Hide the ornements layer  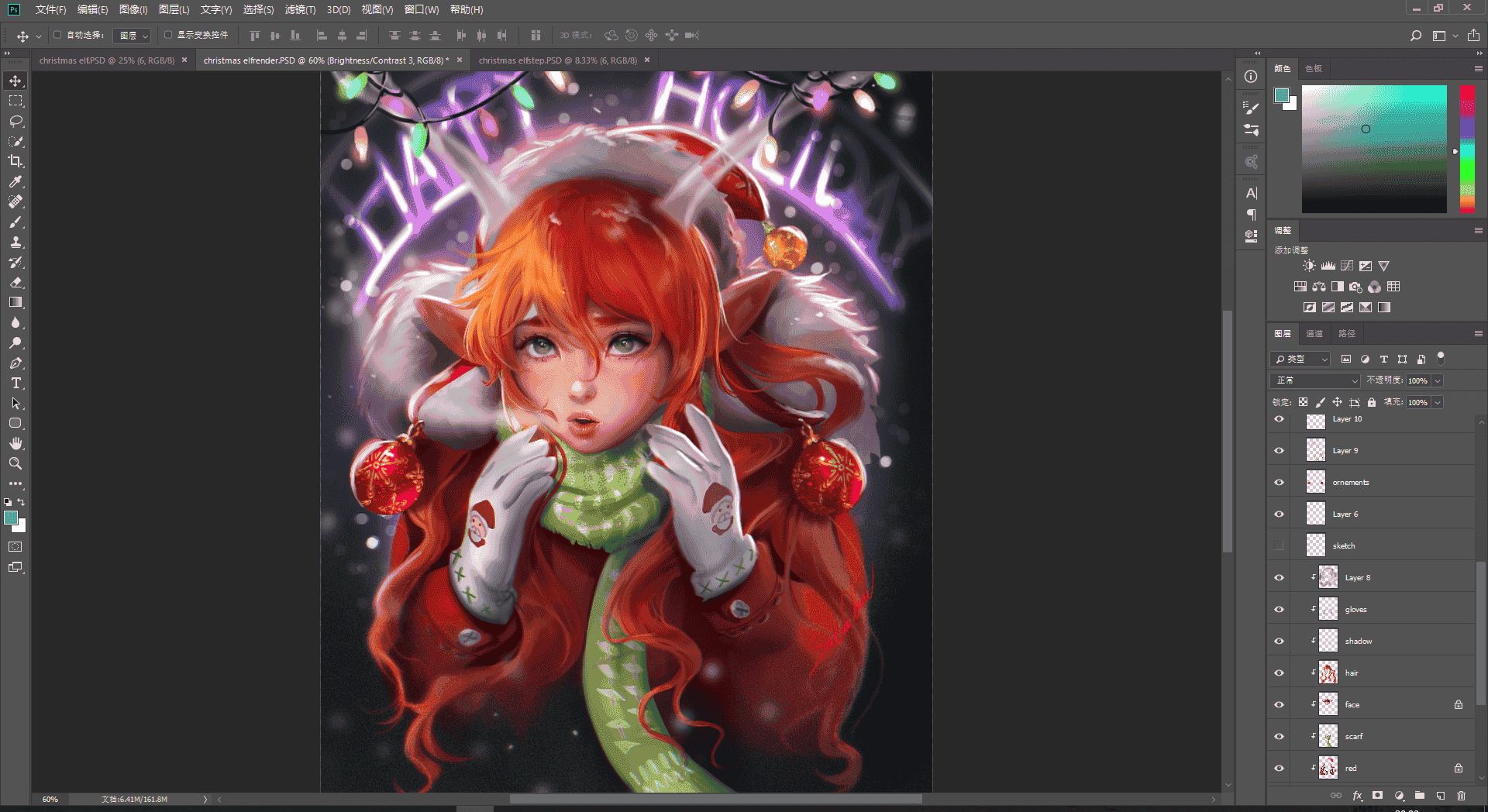pos(1279,482)
